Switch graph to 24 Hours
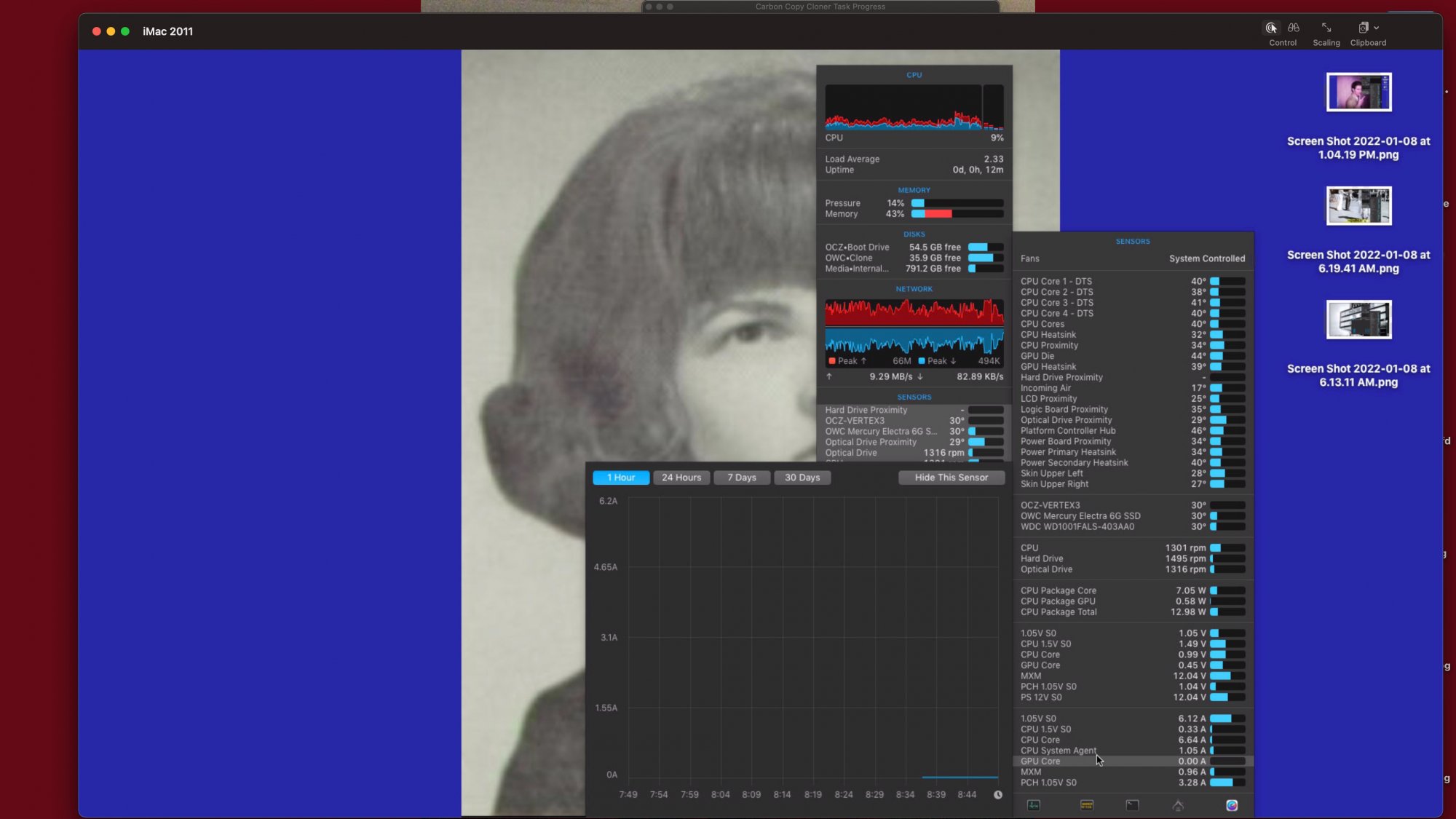The height and width of the screenshot is (819, 1456). click(681, 478)
